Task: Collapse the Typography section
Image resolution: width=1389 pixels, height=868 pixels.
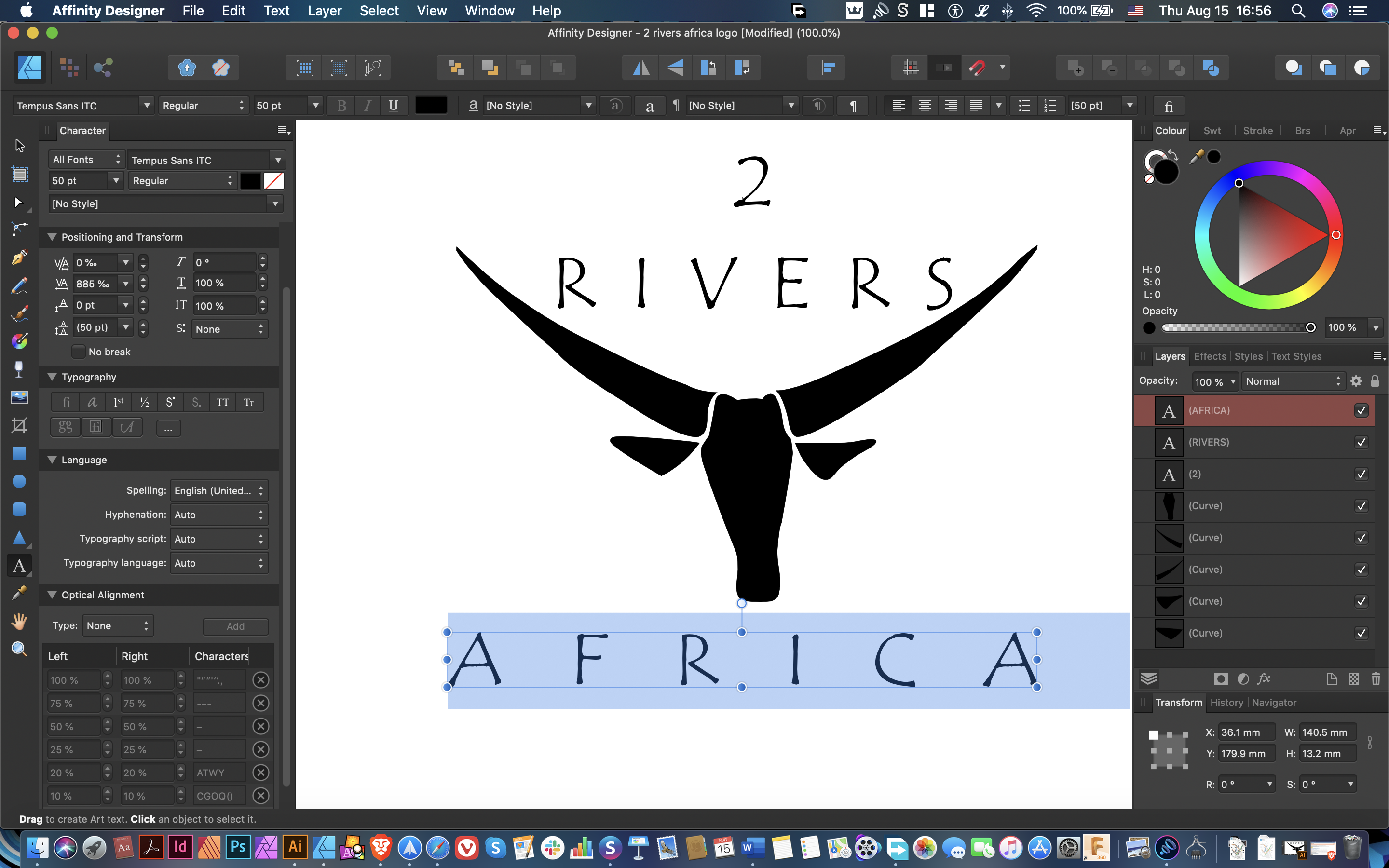Action: (x=53, y=377)
